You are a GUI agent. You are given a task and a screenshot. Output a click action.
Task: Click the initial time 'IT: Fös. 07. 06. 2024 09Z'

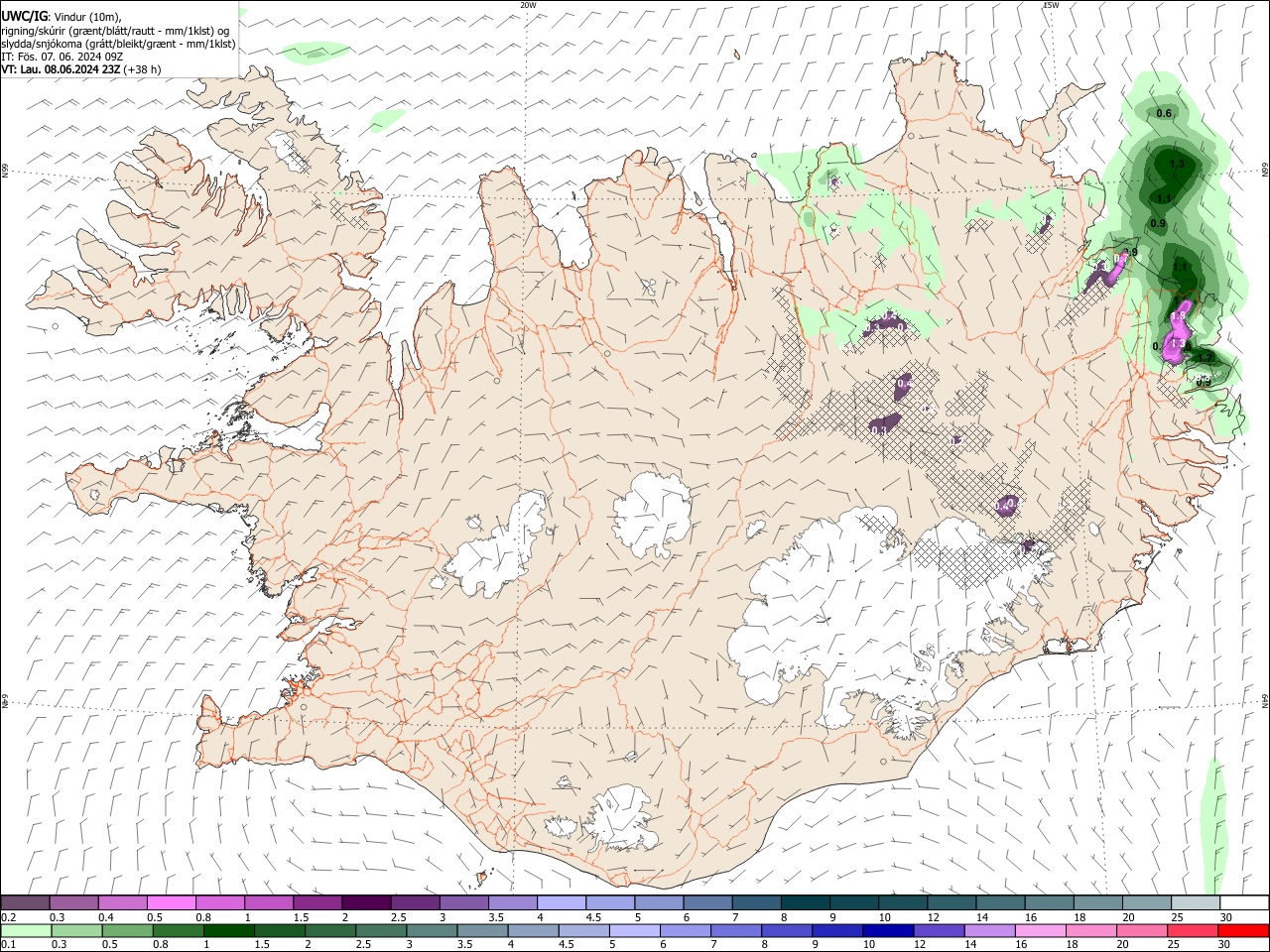point(62,57)
